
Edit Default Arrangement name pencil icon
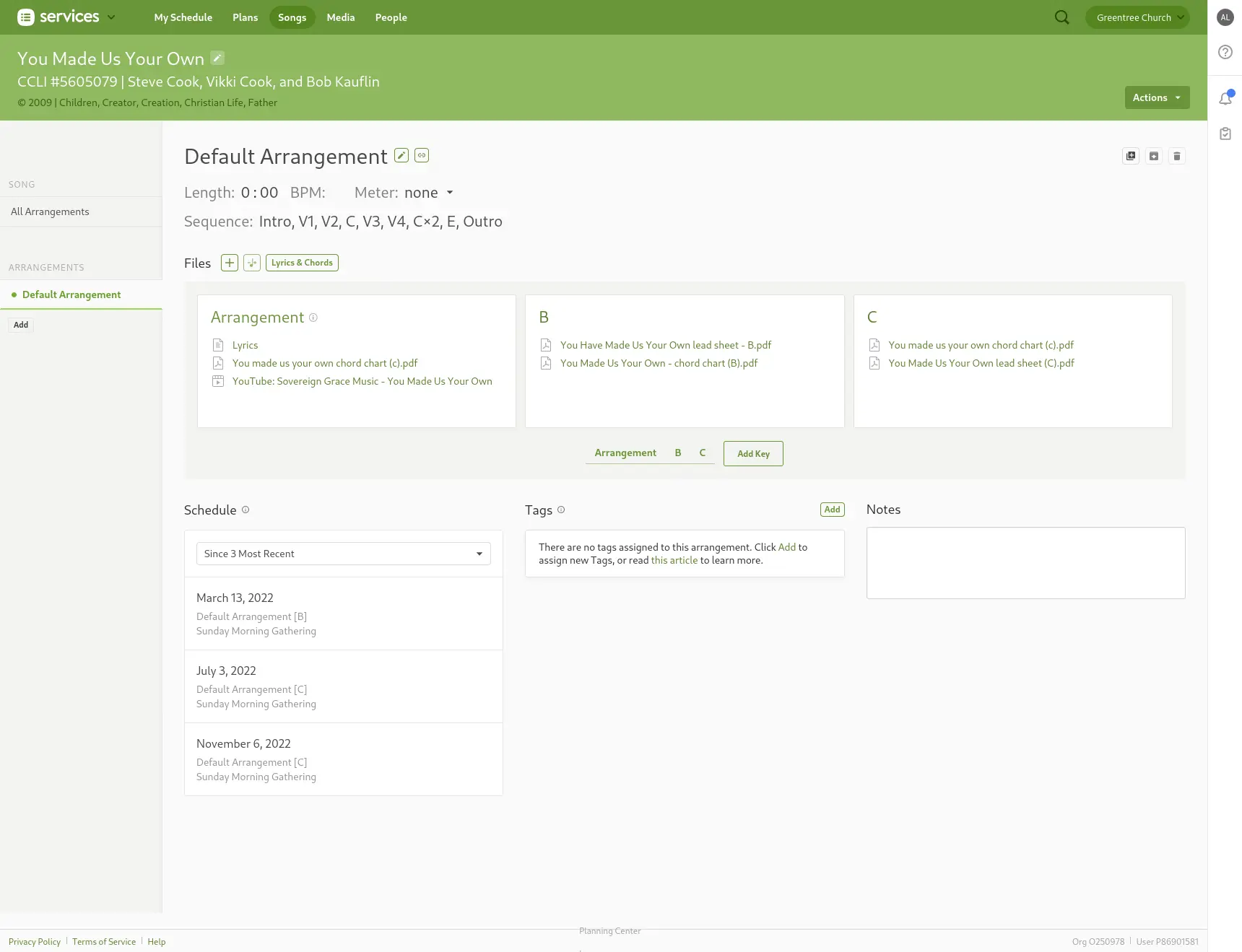pos(401,155)
